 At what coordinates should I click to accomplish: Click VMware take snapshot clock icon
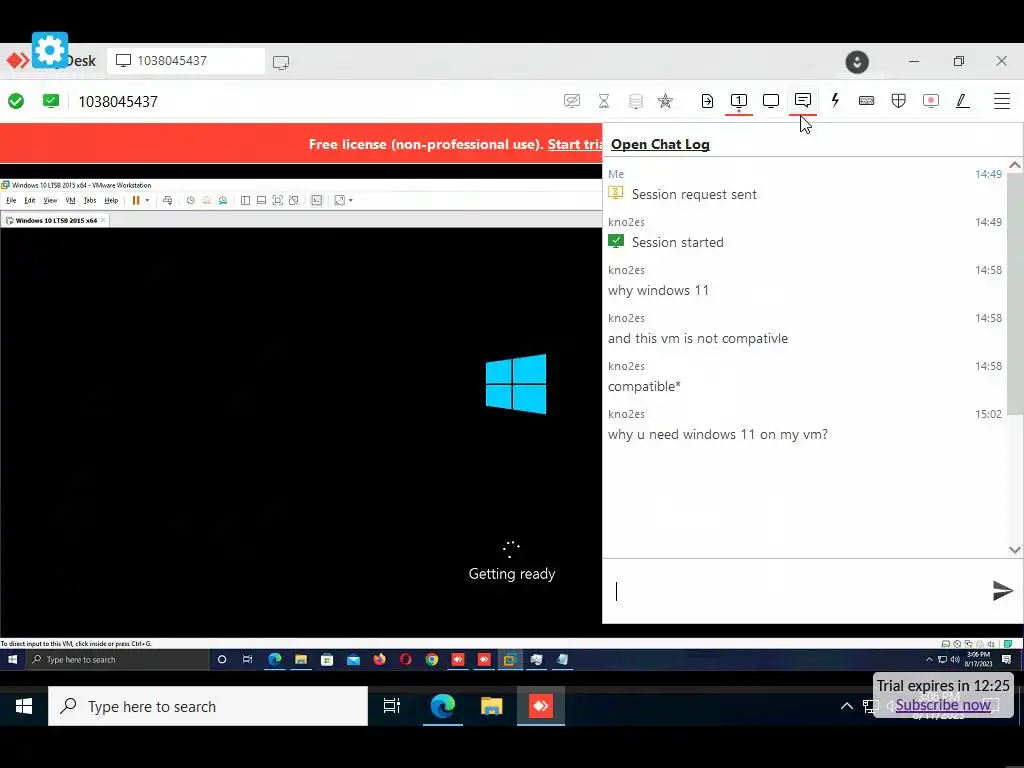tap(191, 200)
